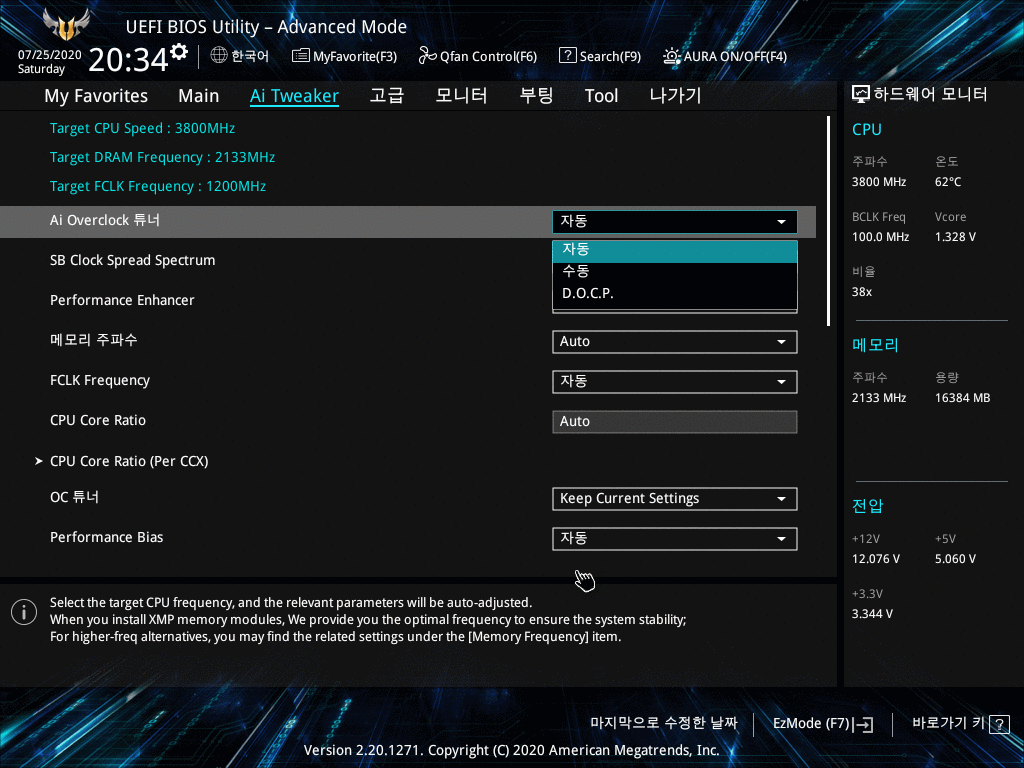Click the CPU temperature 62°C value

[x=948, y=182]
